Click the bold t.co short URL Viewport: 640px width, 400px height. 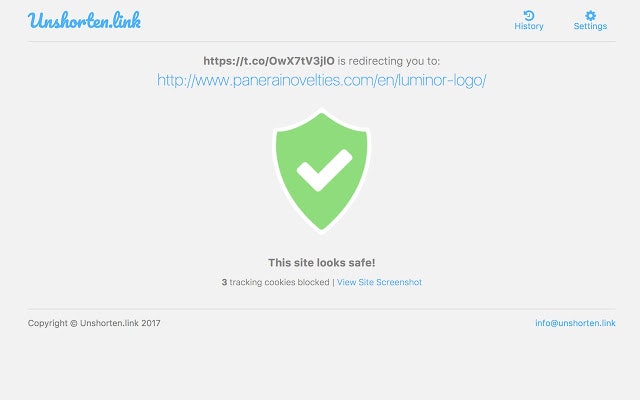[269, 61]
